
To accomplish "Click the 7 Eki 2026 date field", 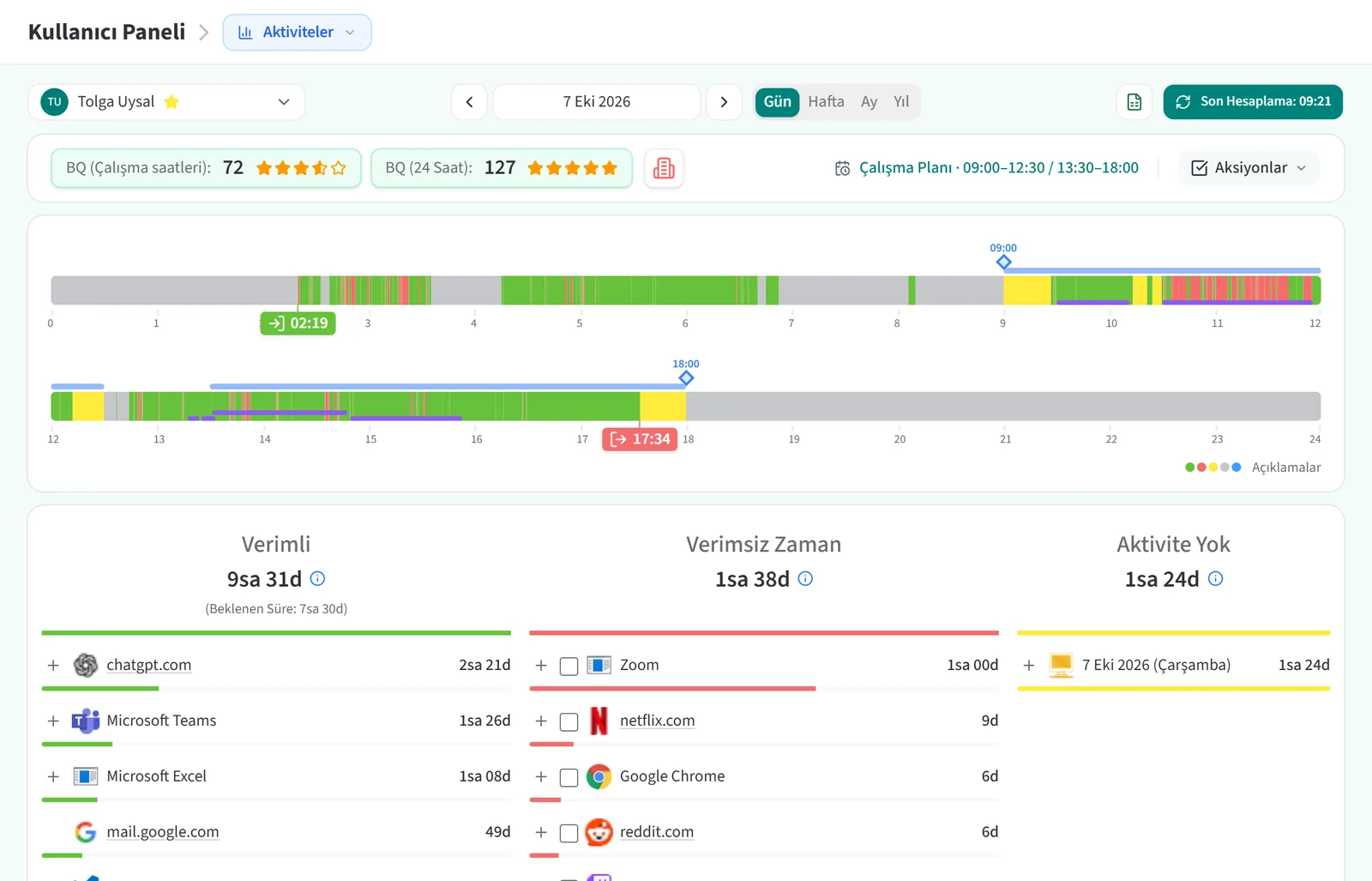I will tap(597, 102).
